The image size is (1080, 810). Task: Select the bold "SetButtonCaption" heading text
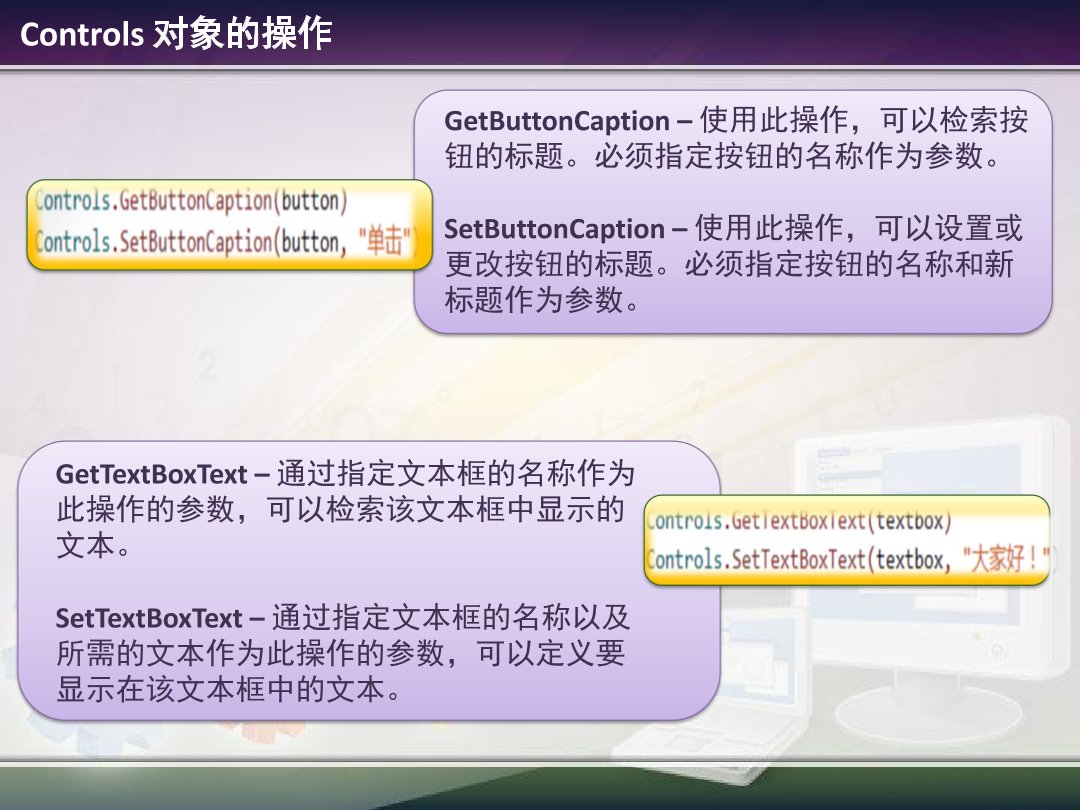click(554, 228)
